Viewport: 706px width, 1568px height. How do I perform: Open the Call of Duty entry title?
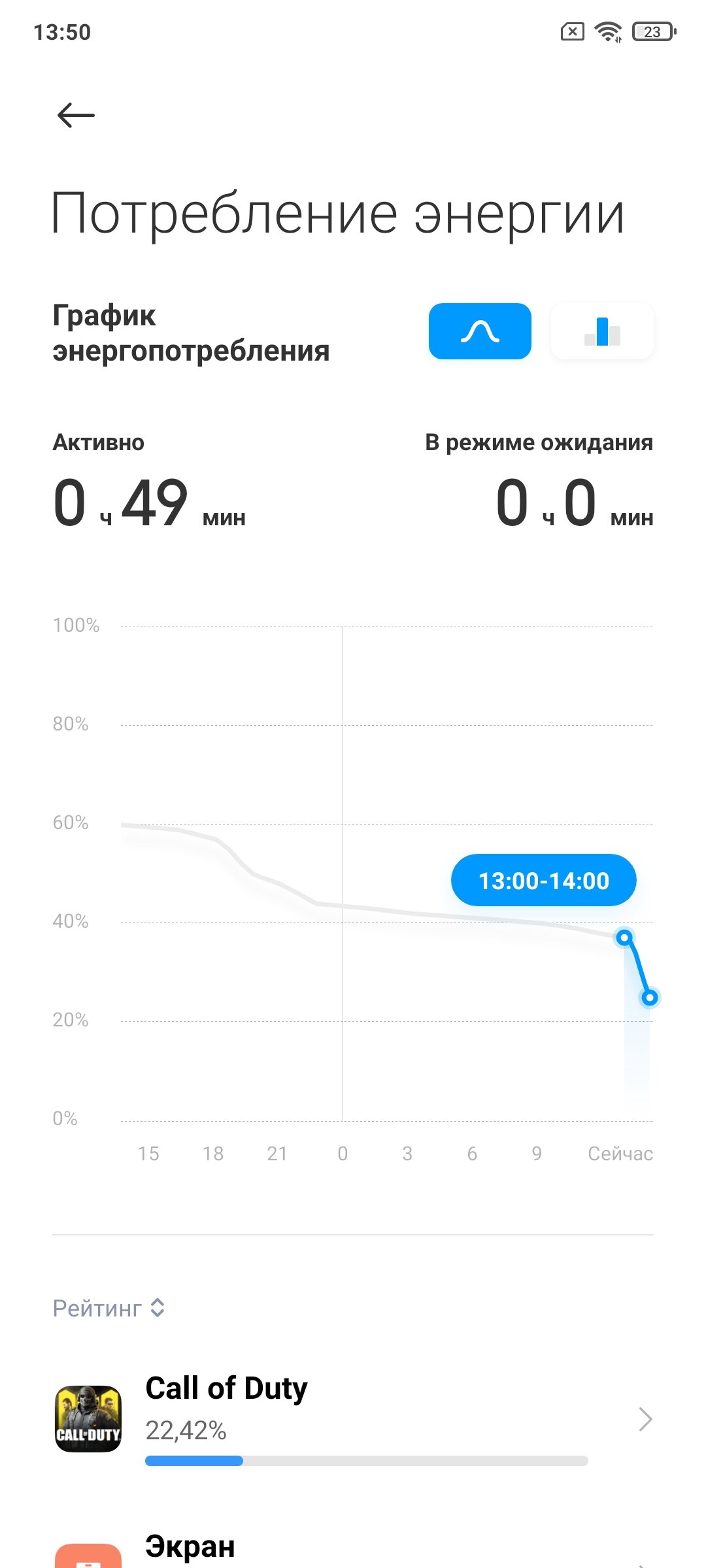coord(226,1388)
